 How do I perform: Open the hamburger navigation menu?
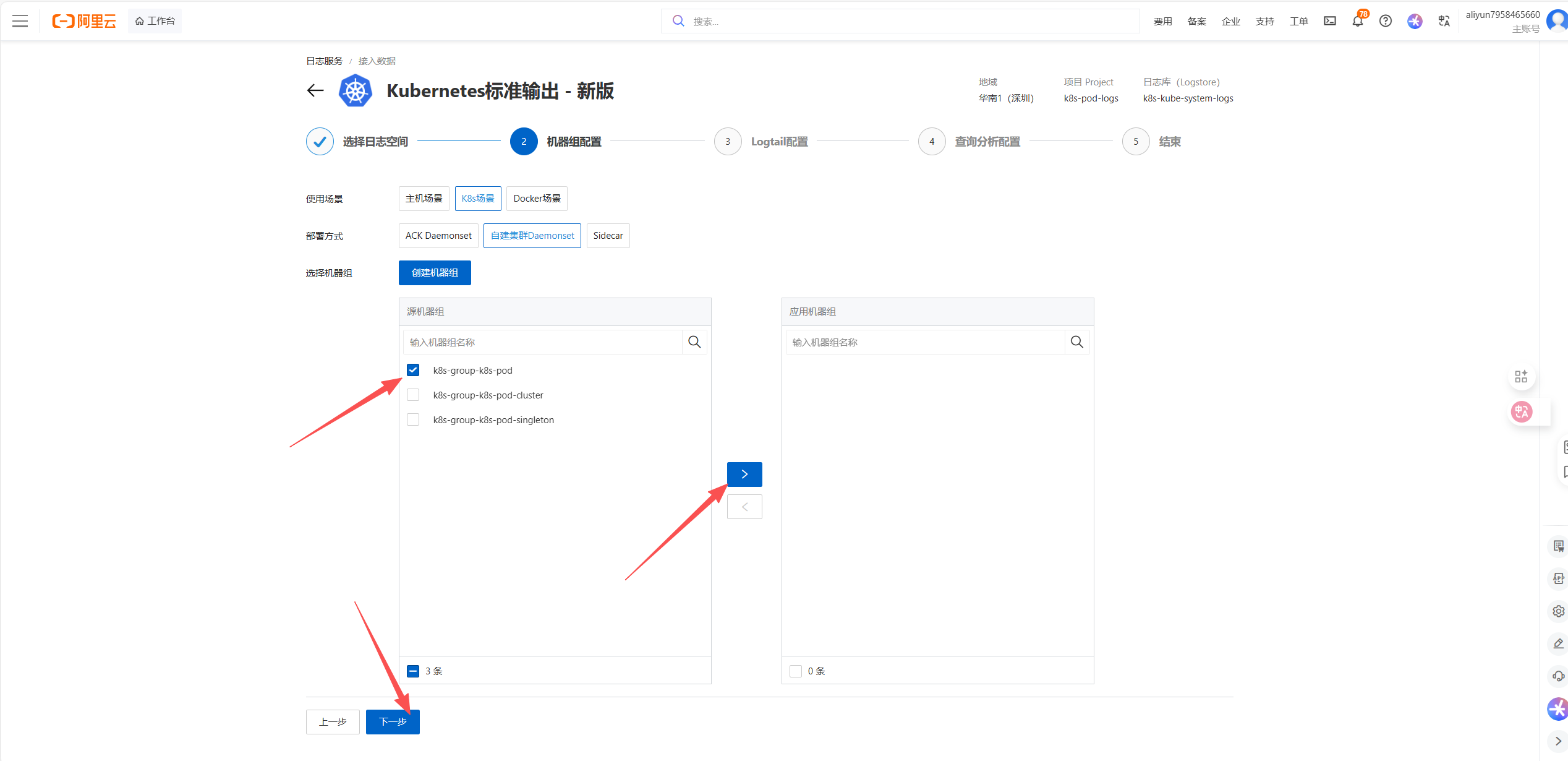(x=20, y=21)
